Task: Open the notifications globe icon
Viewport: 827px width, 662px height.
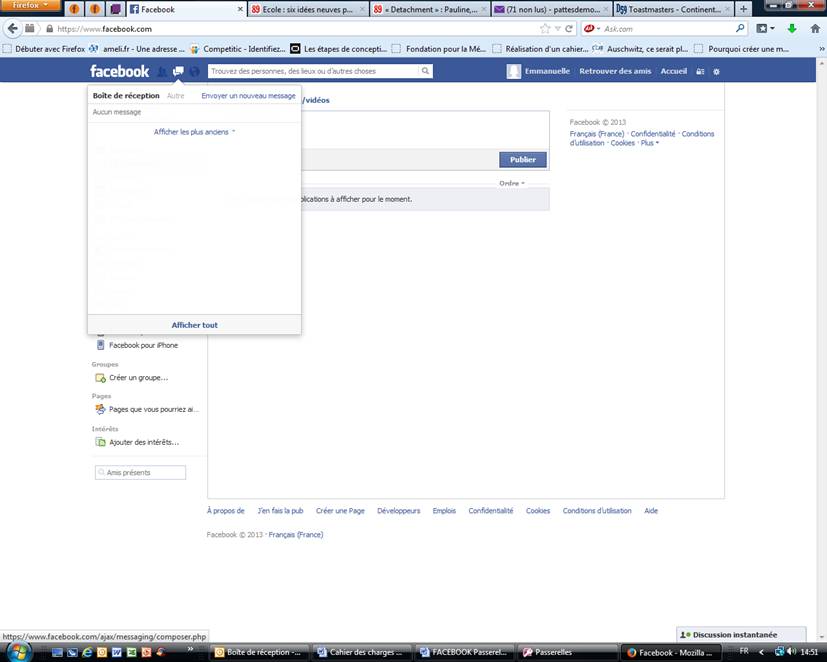Action: point(195,71)
